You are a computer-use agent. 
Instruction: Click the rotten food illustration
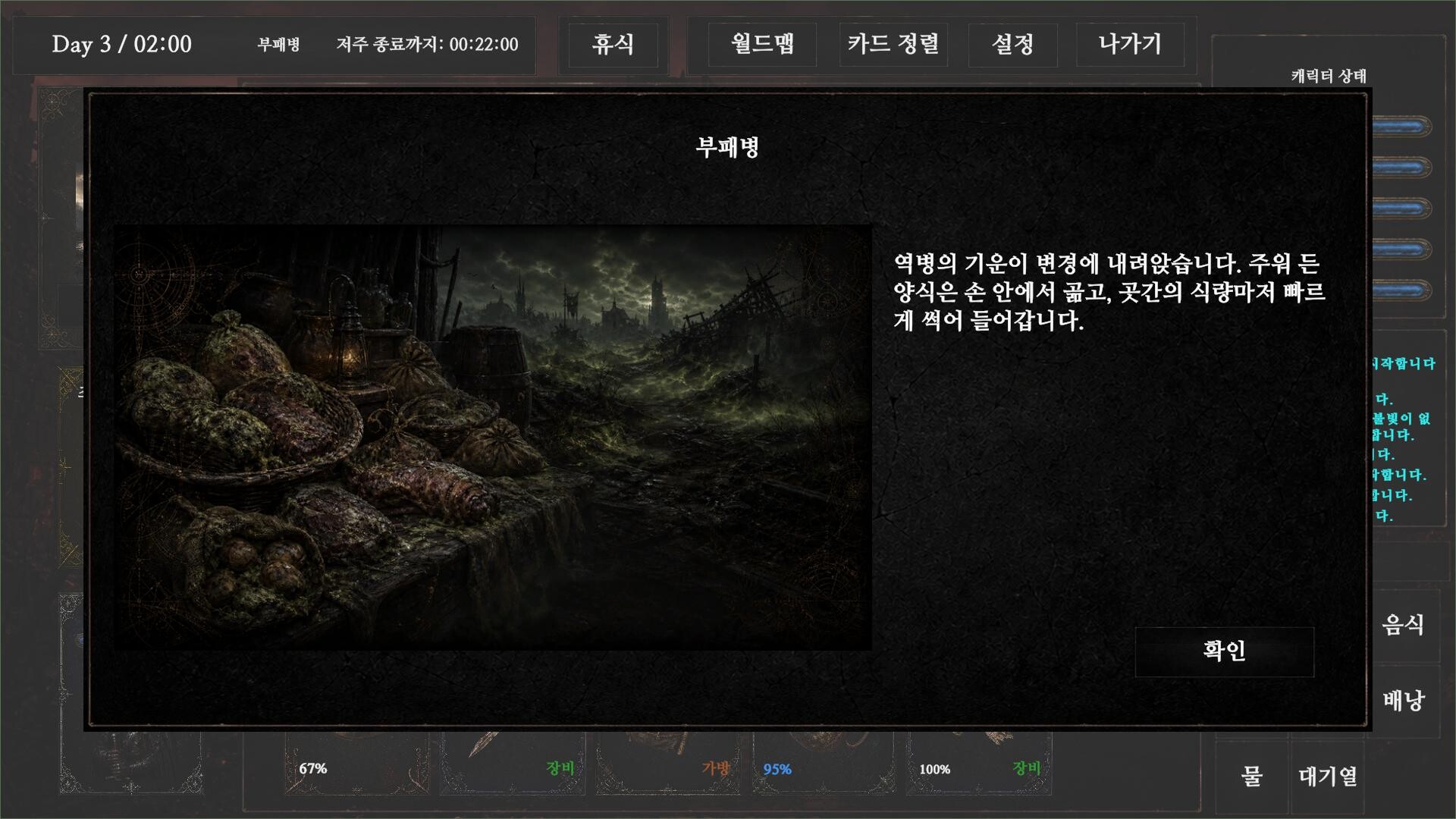click(493, 438)
